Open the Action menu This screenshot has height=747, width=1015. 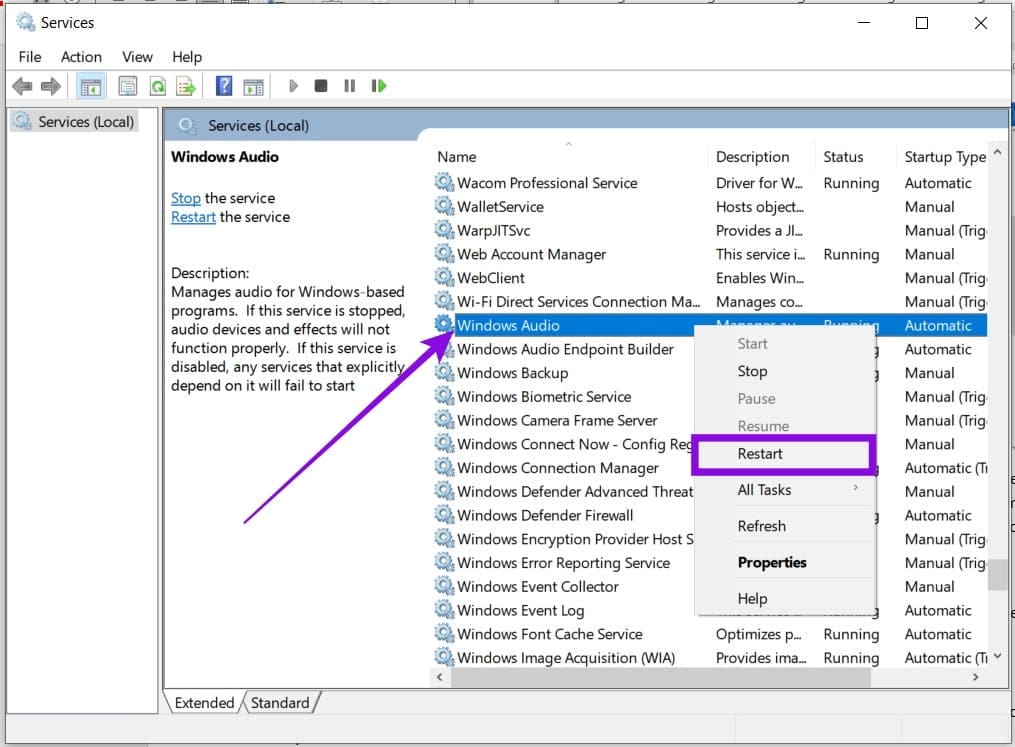point(81,57)
